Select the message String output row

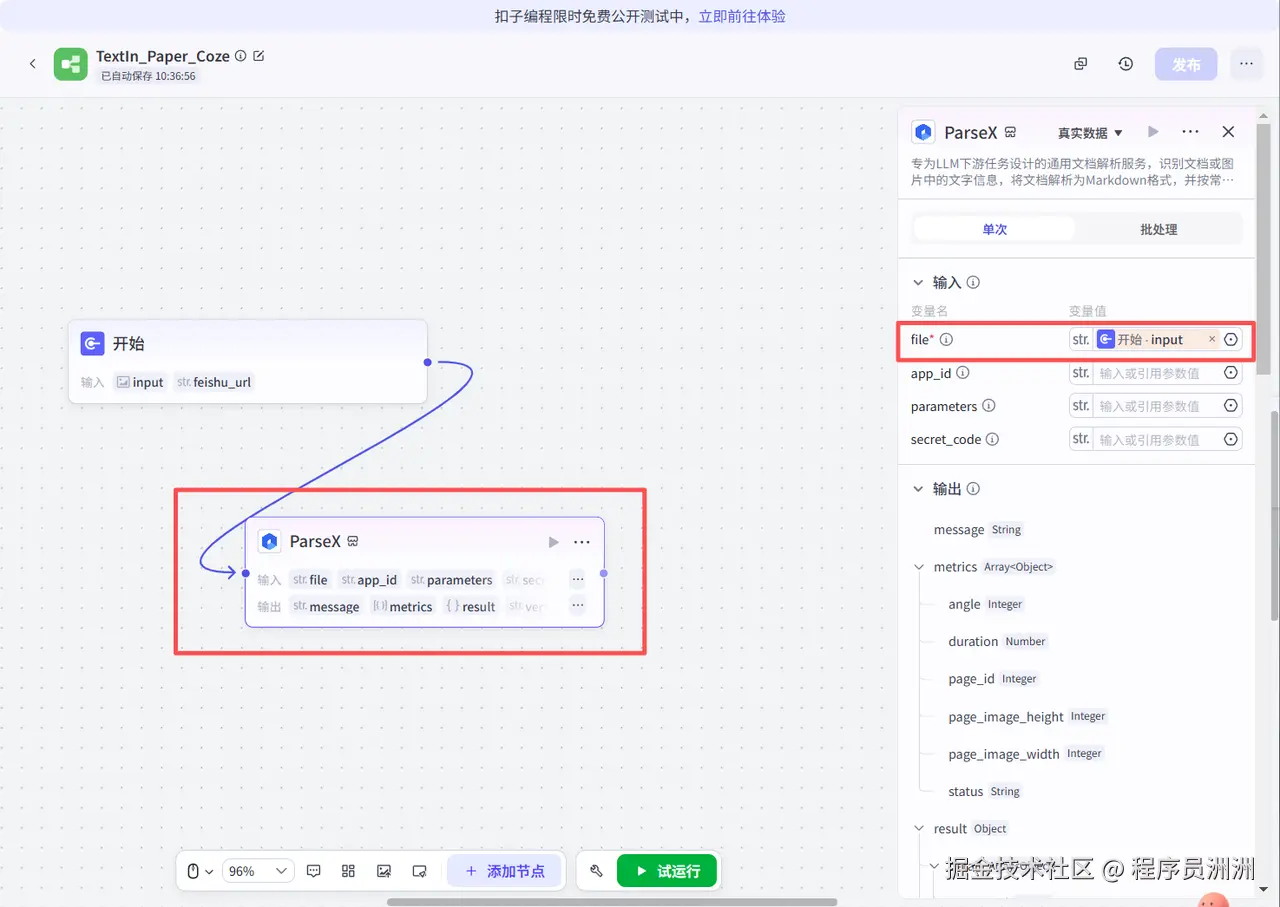pos(978,530)
